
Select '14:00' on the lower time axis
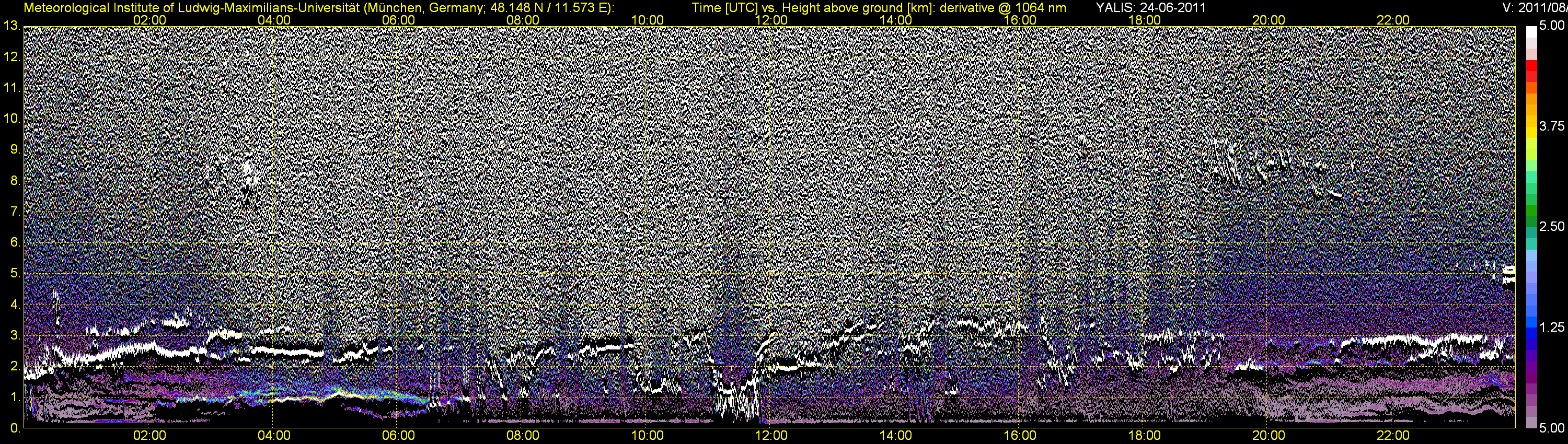click(896, 436)
